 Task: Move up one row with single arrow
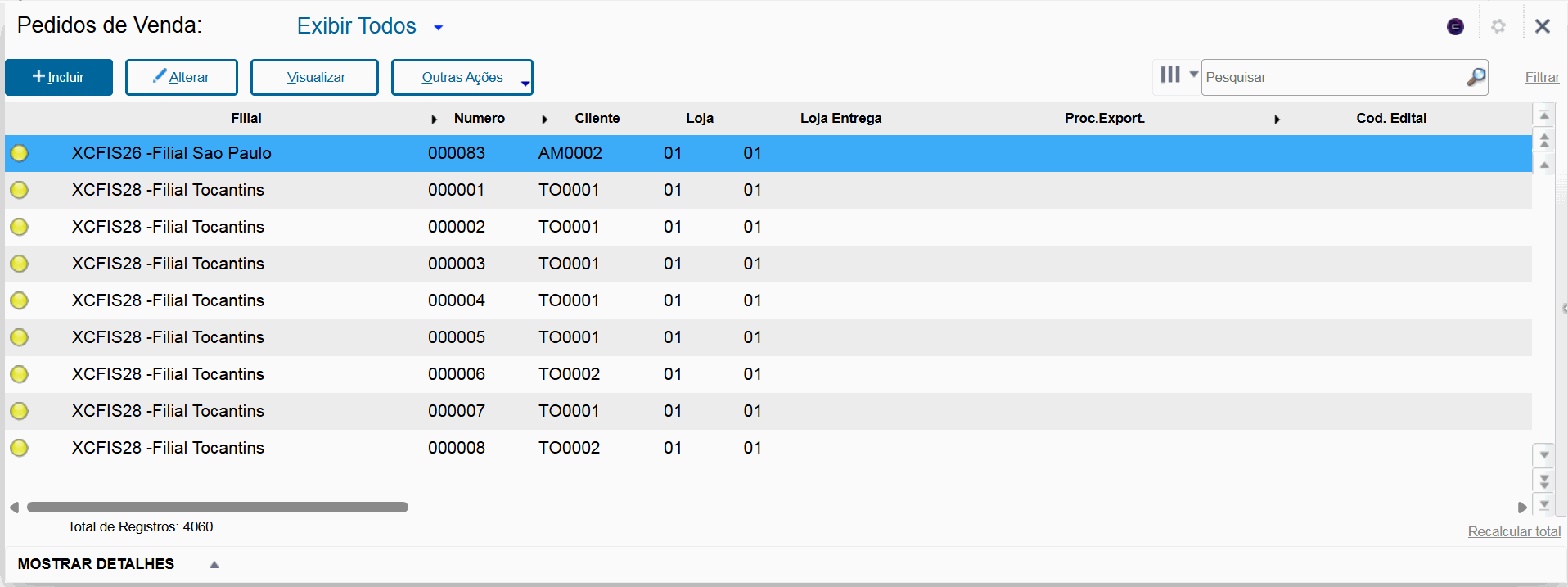(x=1544, y=165)
